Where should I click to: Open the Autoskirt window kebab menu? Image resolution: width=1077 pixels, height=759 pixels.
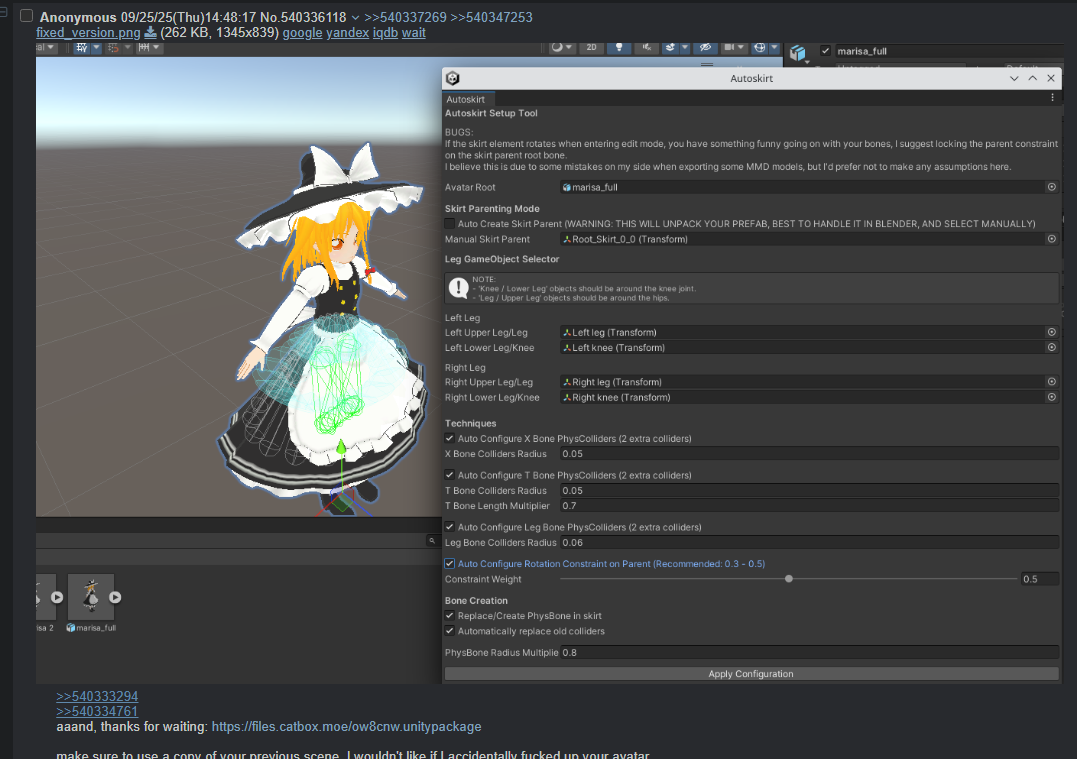[x=1052, y=98]
